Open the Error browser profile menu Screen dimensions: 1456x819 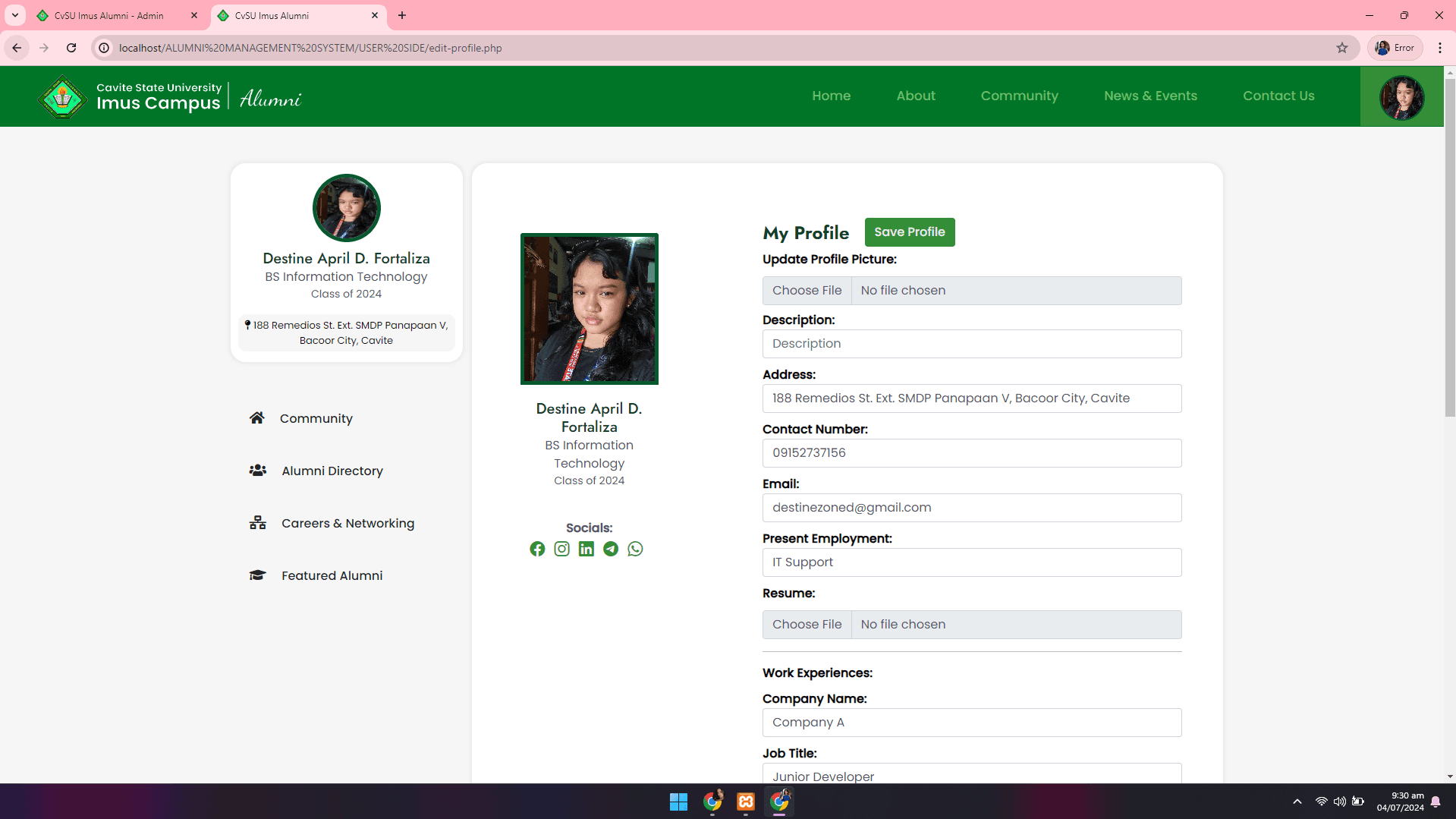click(x=1395, y=47)
